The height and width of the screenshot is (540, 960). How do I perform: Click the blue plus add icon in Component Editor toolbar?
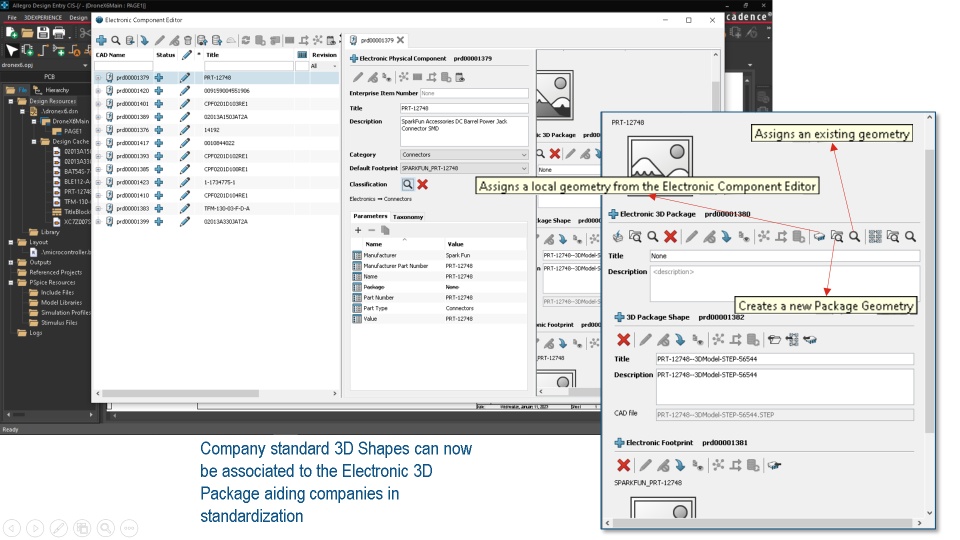click(101, 40)
